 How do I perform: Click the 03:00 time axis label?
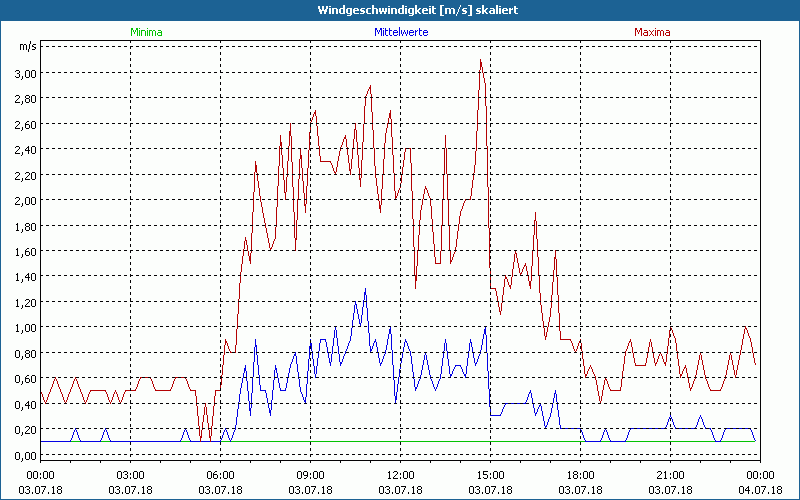(x=131, y=475)
